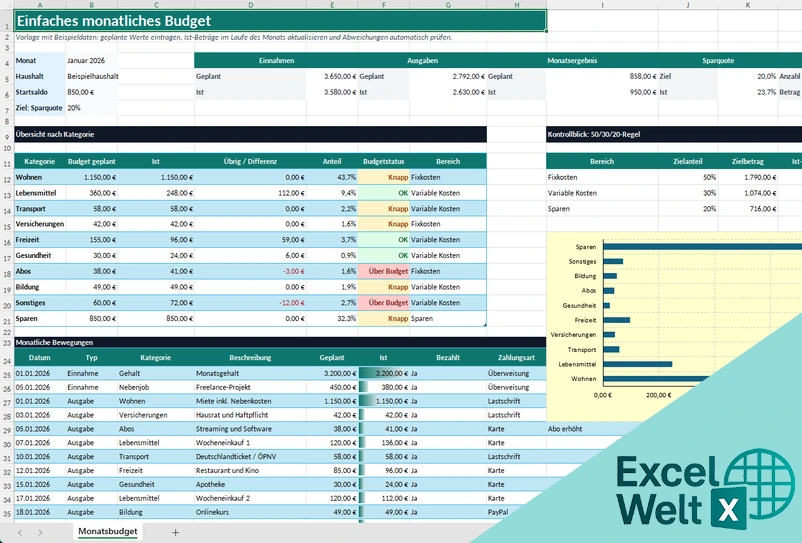The image size is (802, 543).
Task: Click the Wohnen bar in the chart
Action: click(x=656, y=379)
